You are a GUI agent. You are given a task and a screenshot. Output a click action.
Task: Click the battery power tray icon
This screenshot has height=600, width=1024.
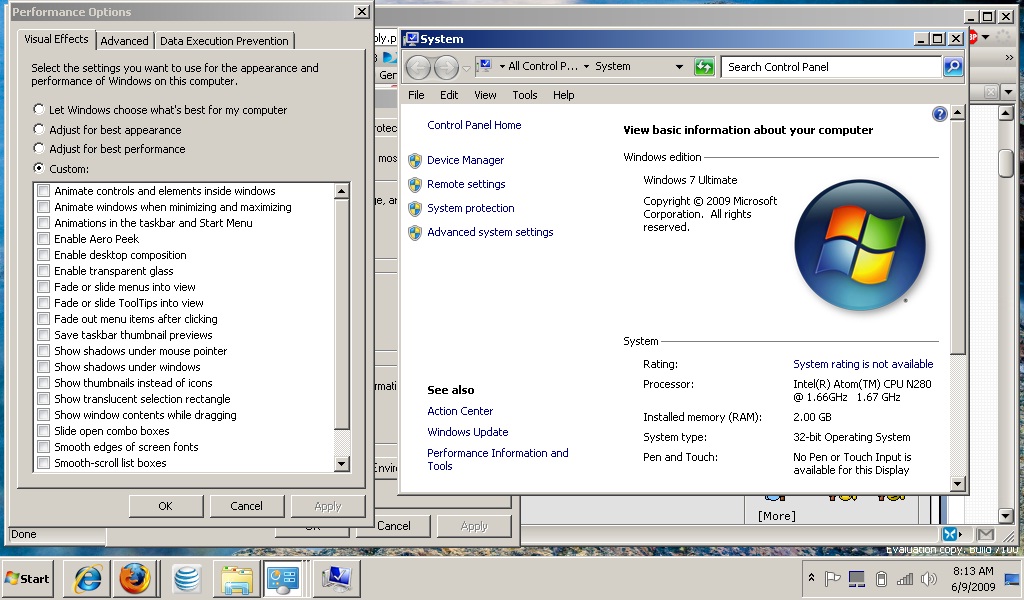click(x=880, y=578)
